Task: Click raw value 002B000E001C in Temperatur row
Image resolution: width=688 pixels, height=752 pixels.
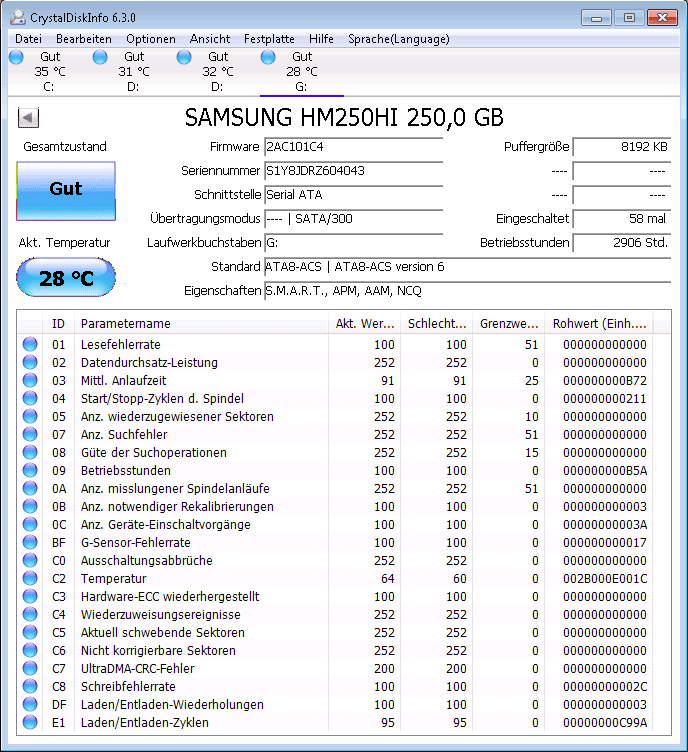Action: [605, 578]
